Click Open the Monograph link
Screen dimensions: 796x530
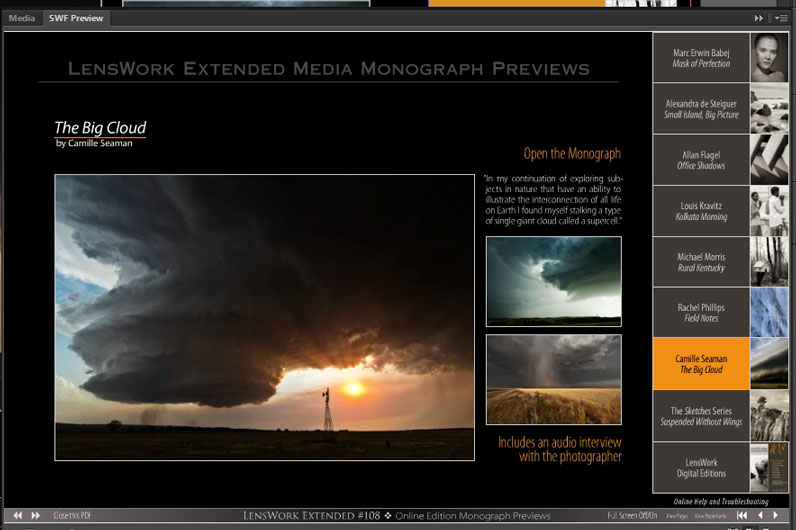pyautogui.click(x=572, y=154)
